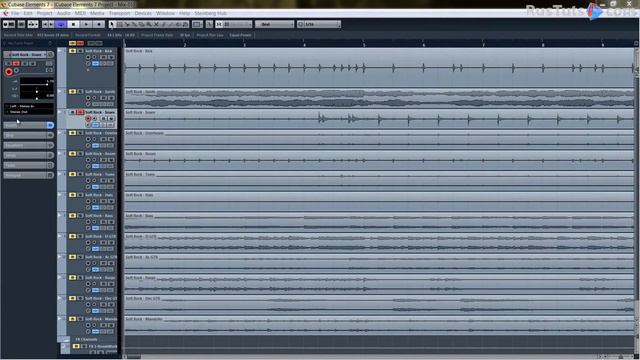Expand the Notepad inspector section
The image size is (640, 360).
[x=29, y=175]
